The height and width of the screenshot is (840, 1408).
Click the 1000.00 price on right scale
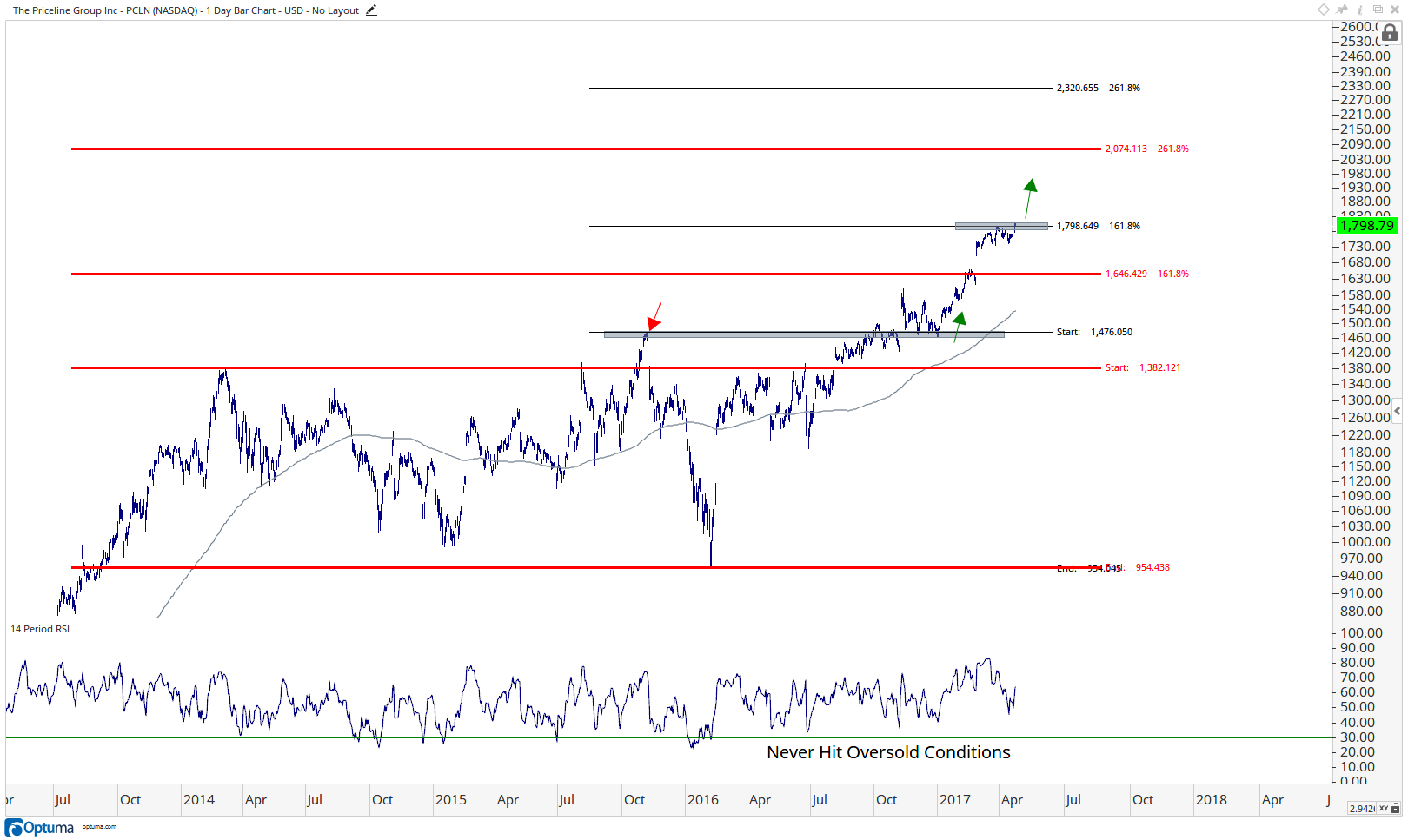click(1365, 542)
